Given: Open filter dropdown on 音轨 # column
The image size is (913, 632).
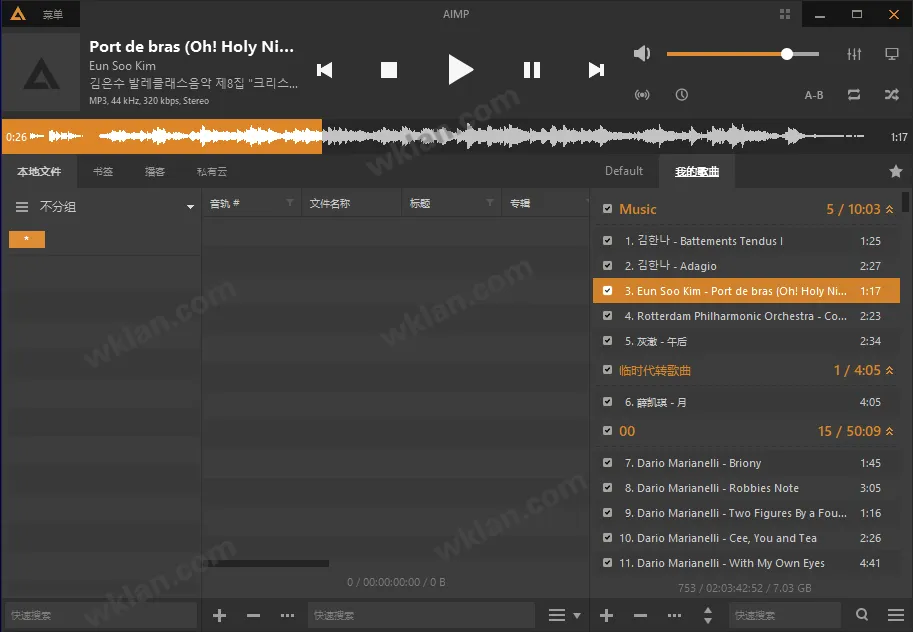Looking at the screenshot, I should pos(289,203).
